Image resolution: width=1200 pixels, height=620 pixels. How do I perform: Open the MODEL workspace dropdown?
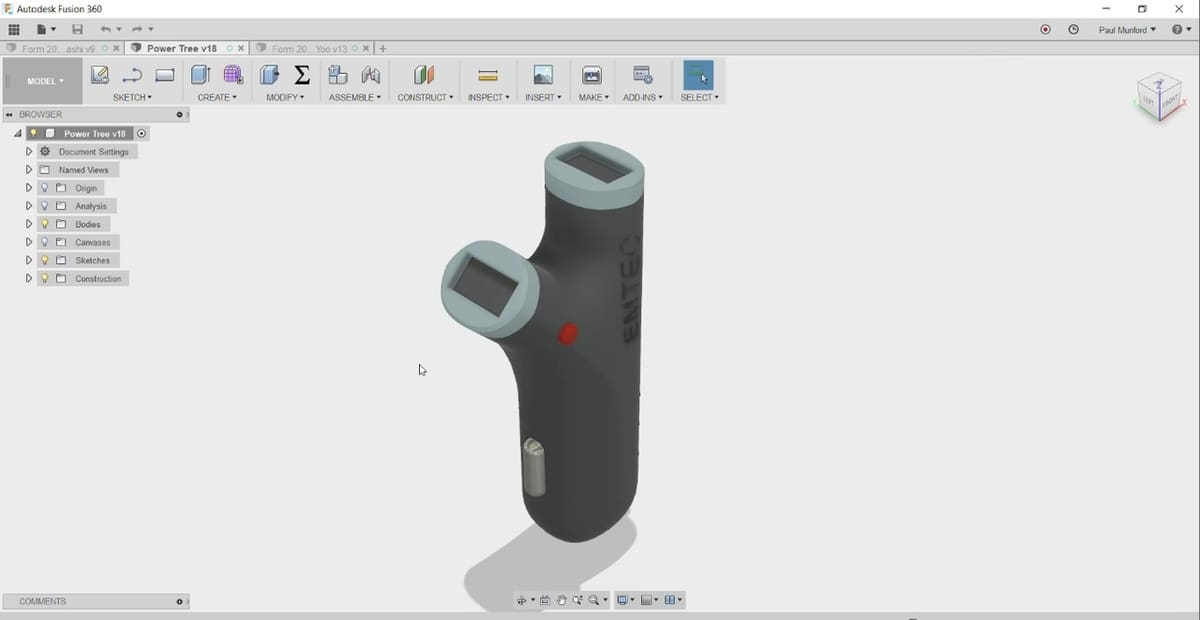(44, 81)
